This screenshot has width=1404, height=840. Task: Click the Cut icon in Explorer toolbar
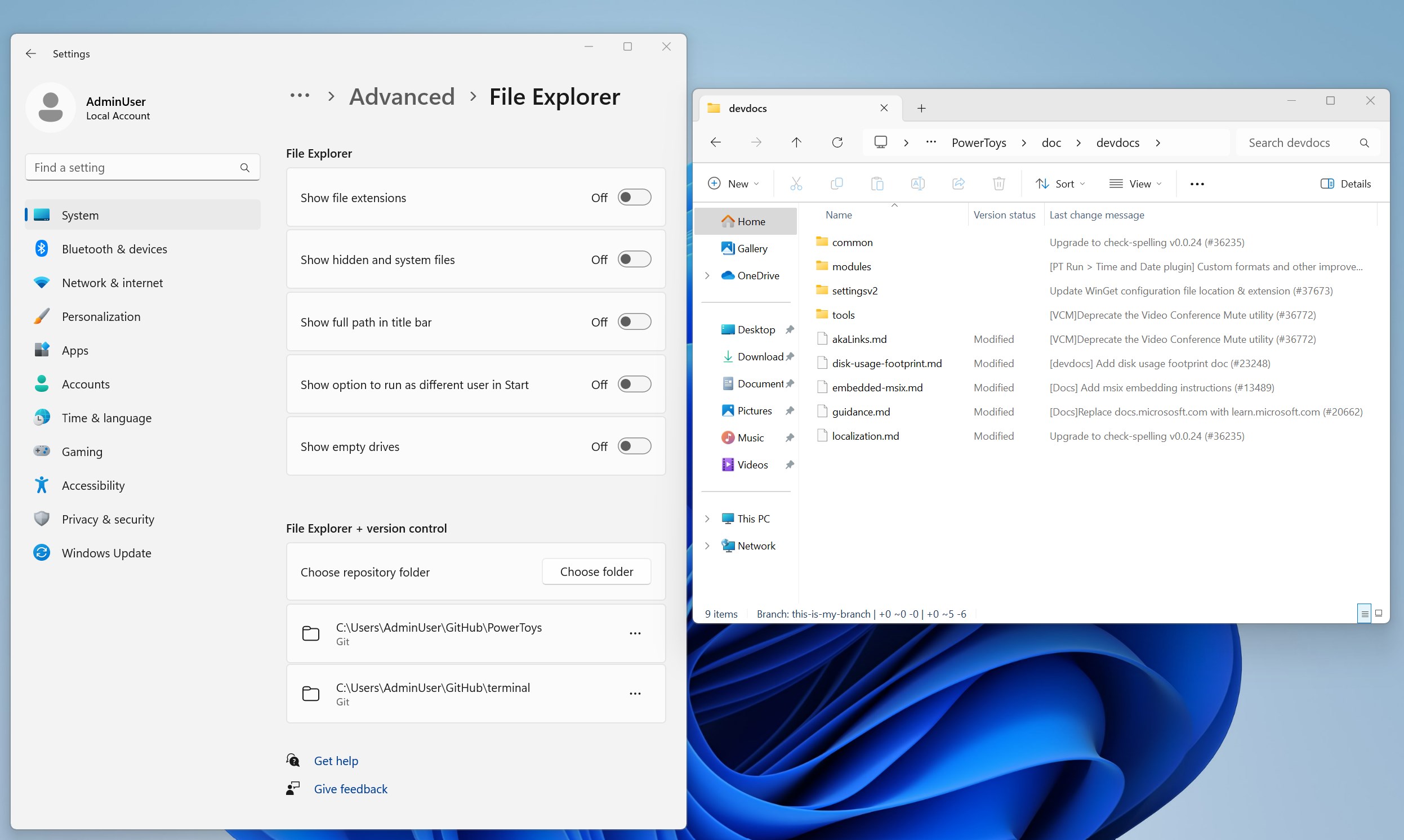coord(796,184)
